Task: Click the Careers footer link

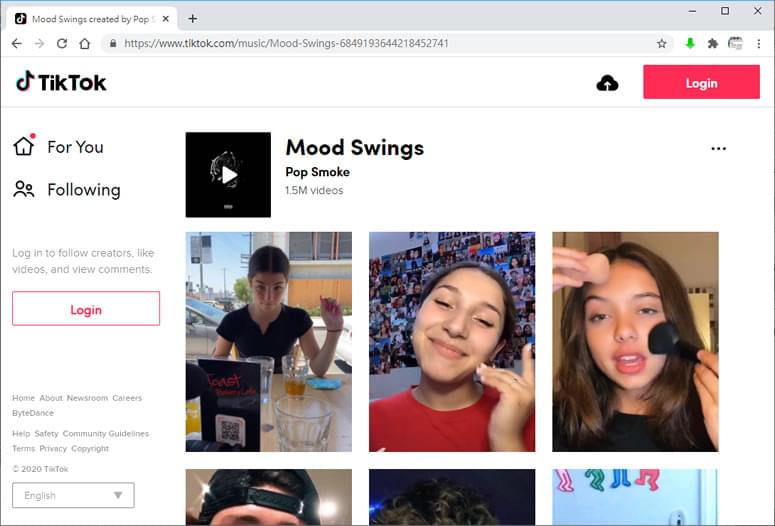Action: click(127, 398)
